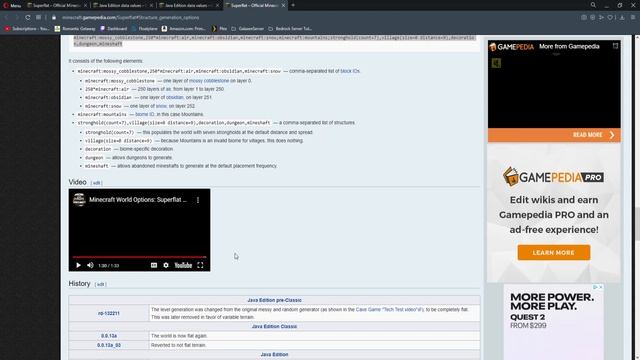Open a new tab with plus button

coord(293,5)
